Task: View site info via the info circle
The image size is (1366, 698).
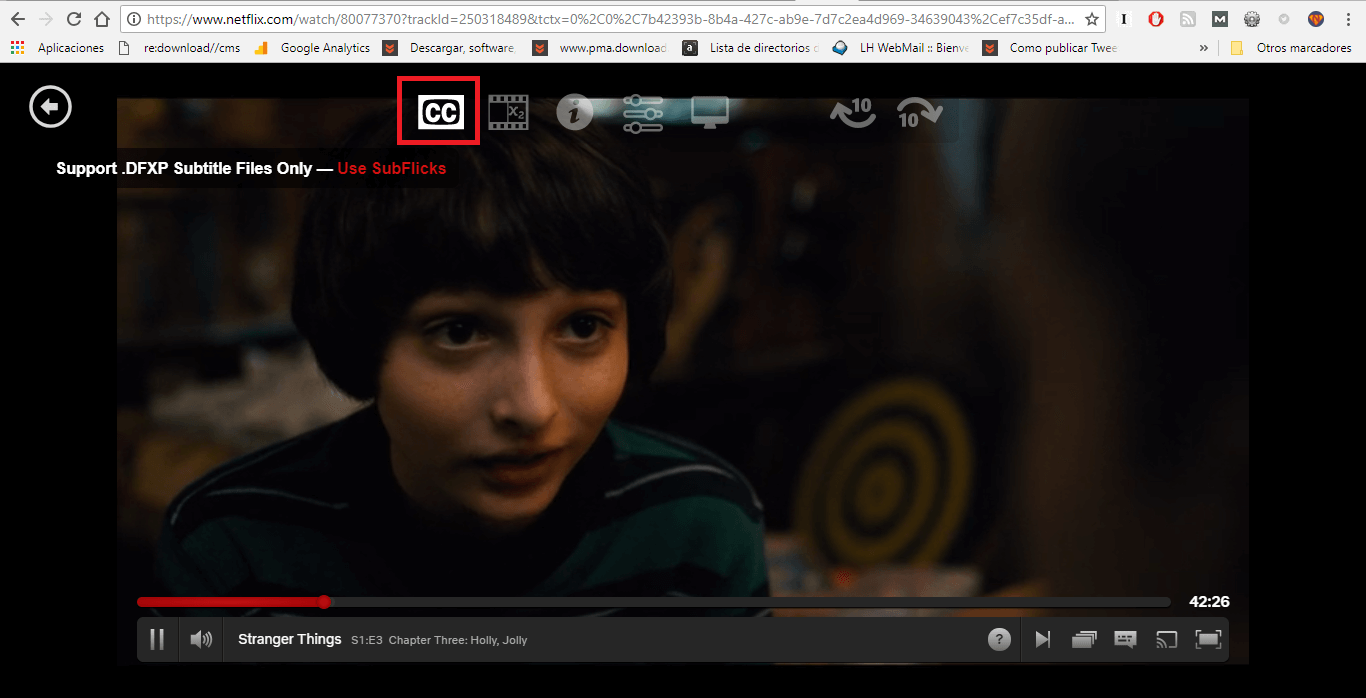Action: [134, 19]
